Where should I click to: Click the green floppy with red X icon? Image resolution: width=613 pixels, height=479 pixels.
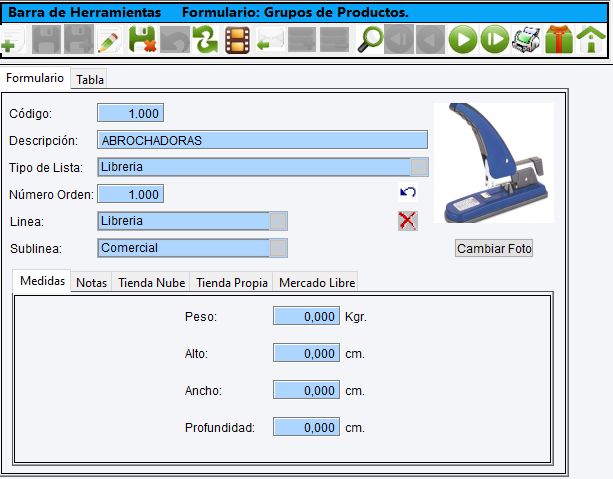[x=142, y=39]
